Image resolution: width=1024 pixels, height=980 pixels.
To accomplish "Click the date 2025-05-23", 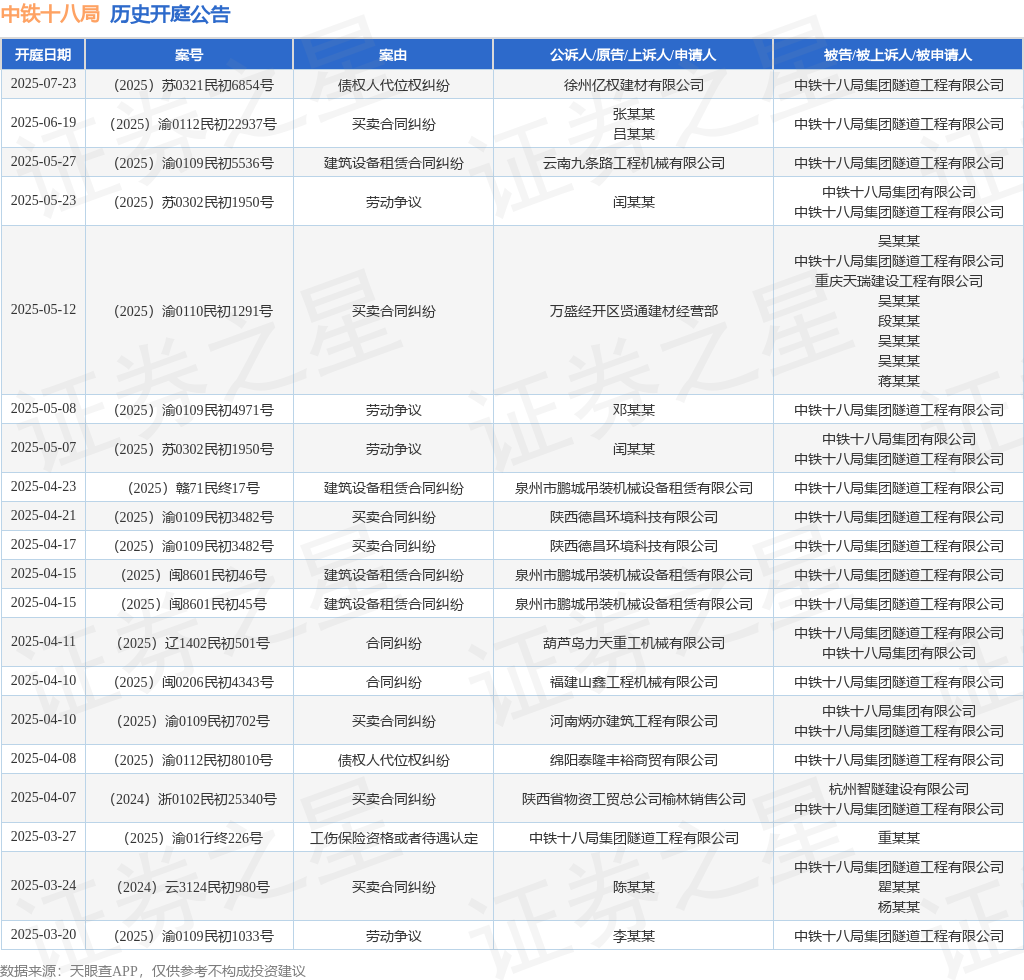I will [x=43, y=200].
